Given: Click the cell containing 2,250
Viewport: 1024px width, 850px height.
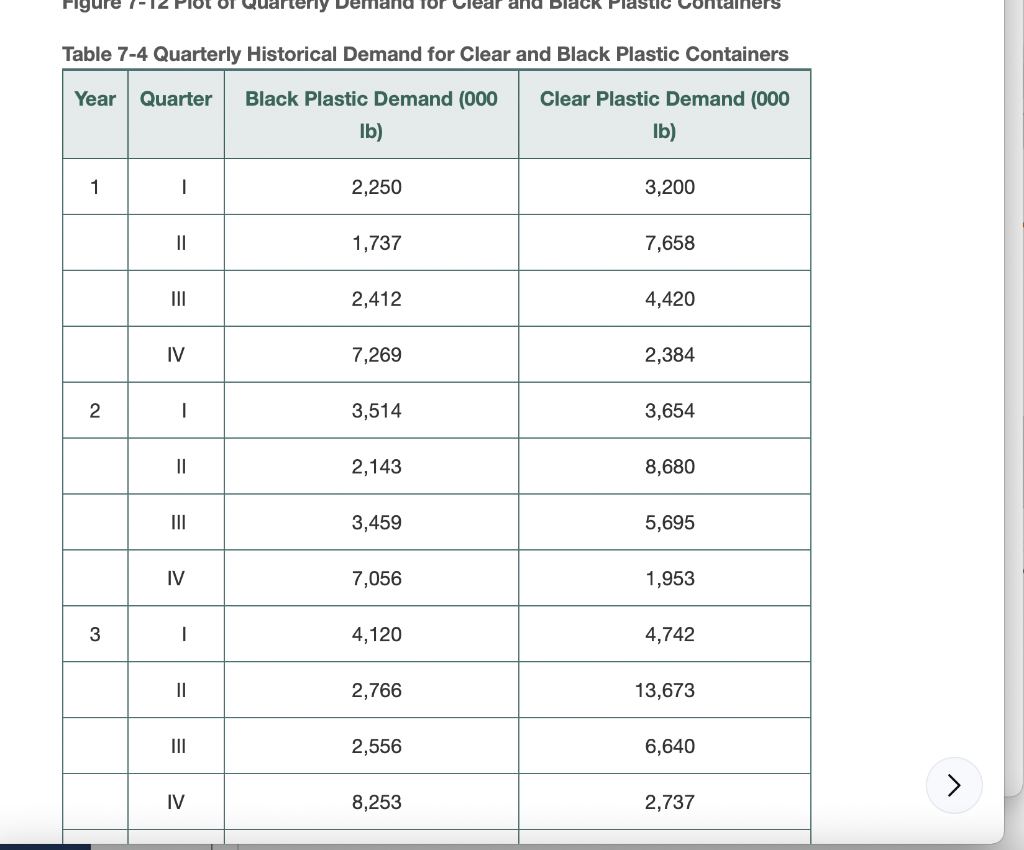Looking at the screenshot, I should click(x=371, y=186).
